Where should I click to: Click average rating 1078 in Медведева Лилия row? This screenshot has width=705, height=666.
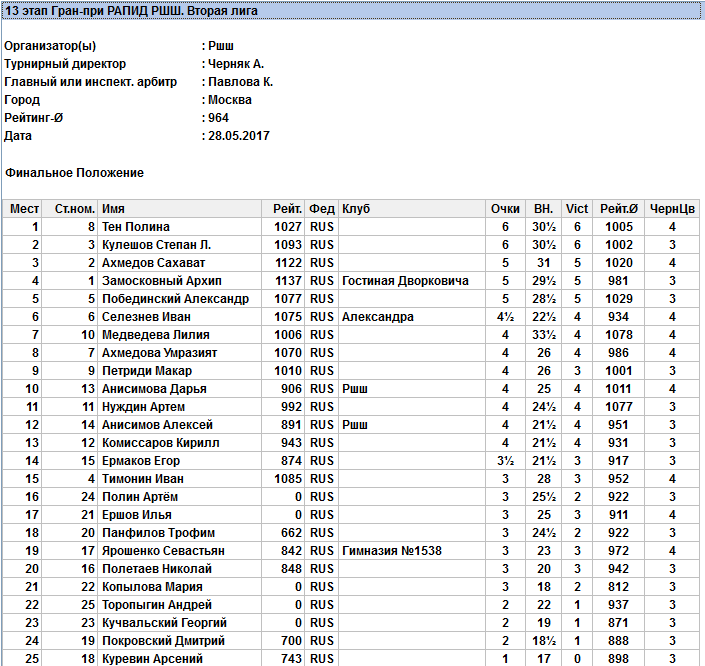click(619, 335)
